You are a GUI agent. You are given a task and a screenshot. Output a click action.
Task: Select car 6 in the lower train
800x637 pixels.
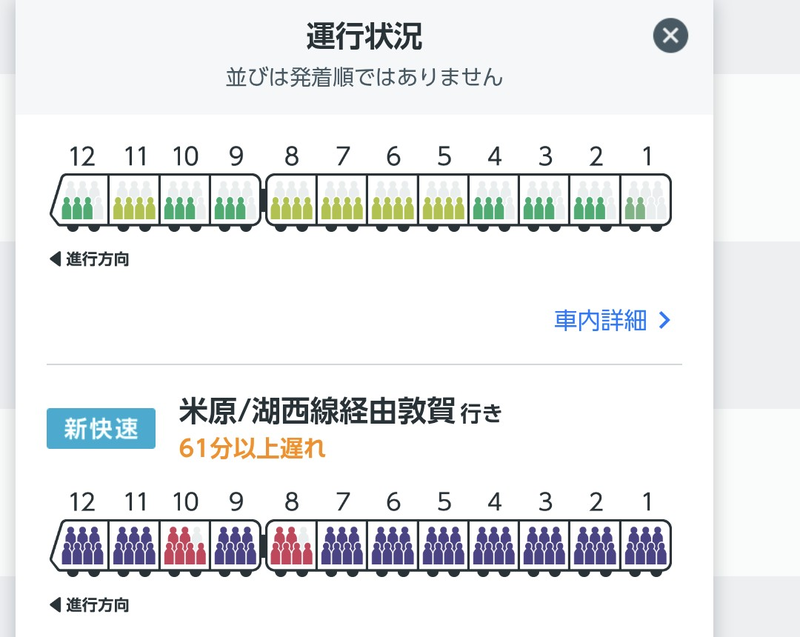393,545
